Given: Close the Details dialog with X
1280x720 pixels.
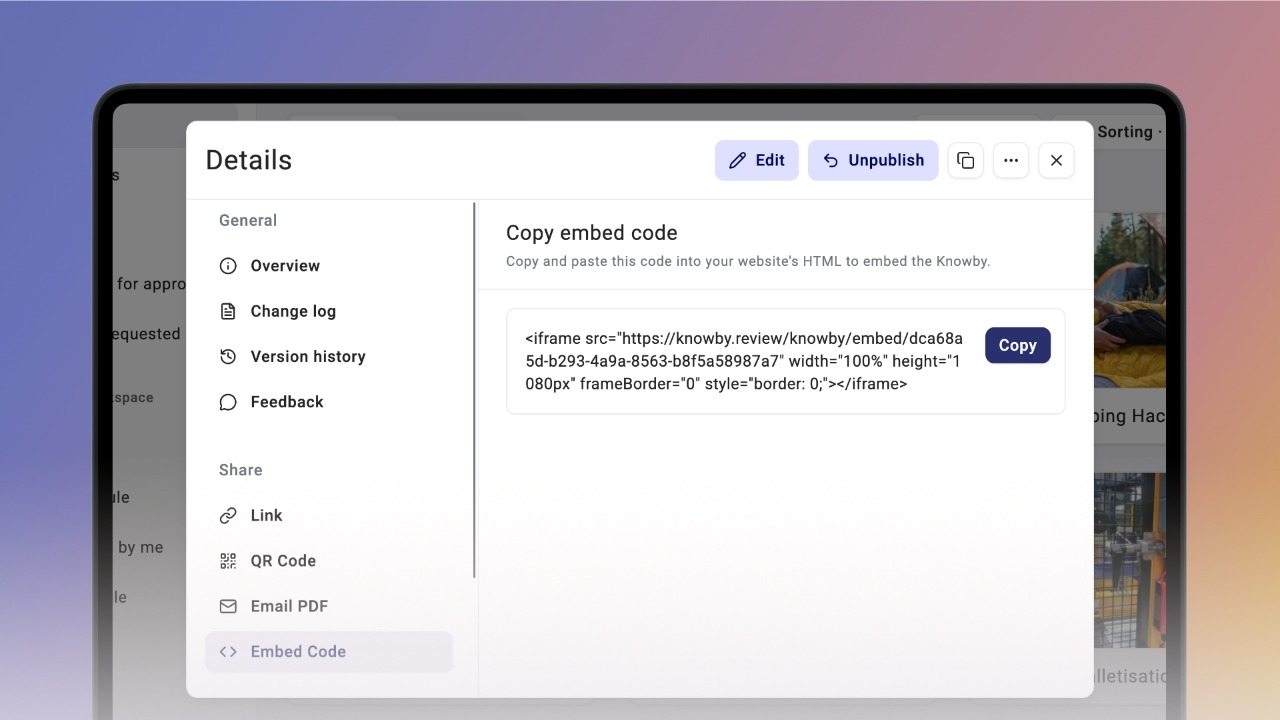Looking at the screenshot, I should click(1056, 160).
